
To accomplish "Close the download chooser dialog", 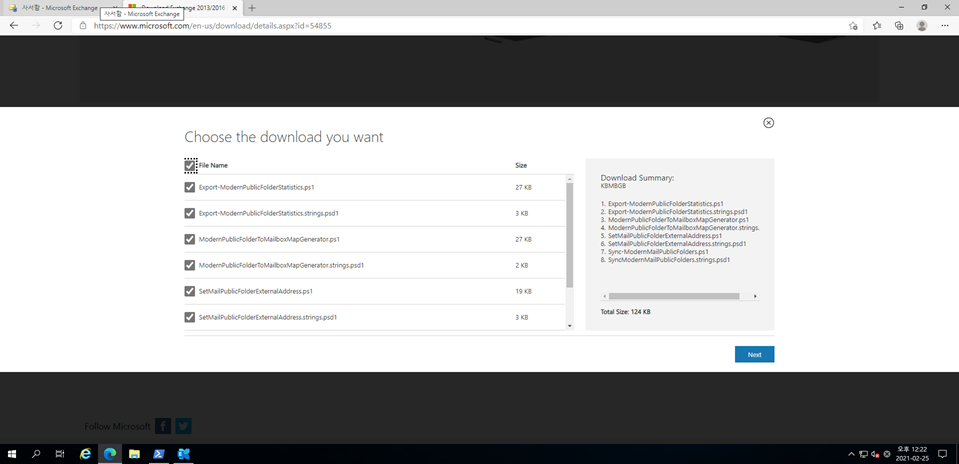I will (x=769, y=123).
